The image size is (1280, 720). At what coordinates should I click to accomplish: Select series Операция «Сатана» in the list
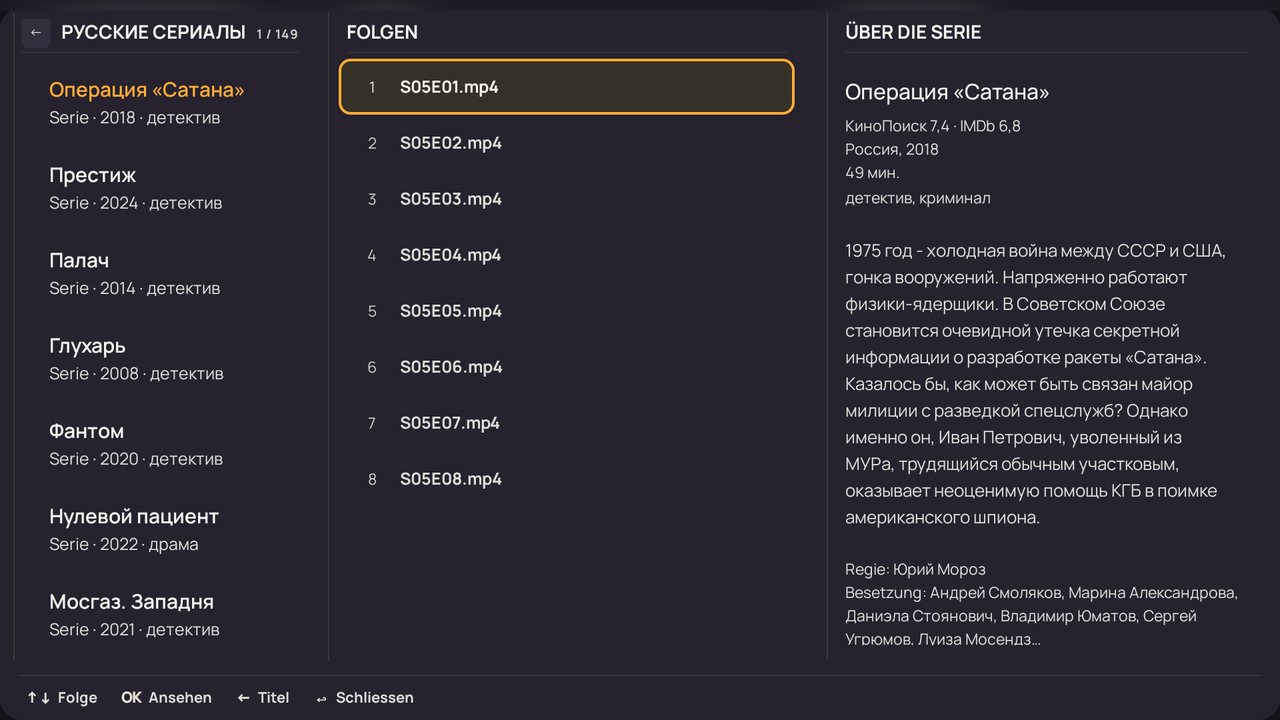point(171,103)
